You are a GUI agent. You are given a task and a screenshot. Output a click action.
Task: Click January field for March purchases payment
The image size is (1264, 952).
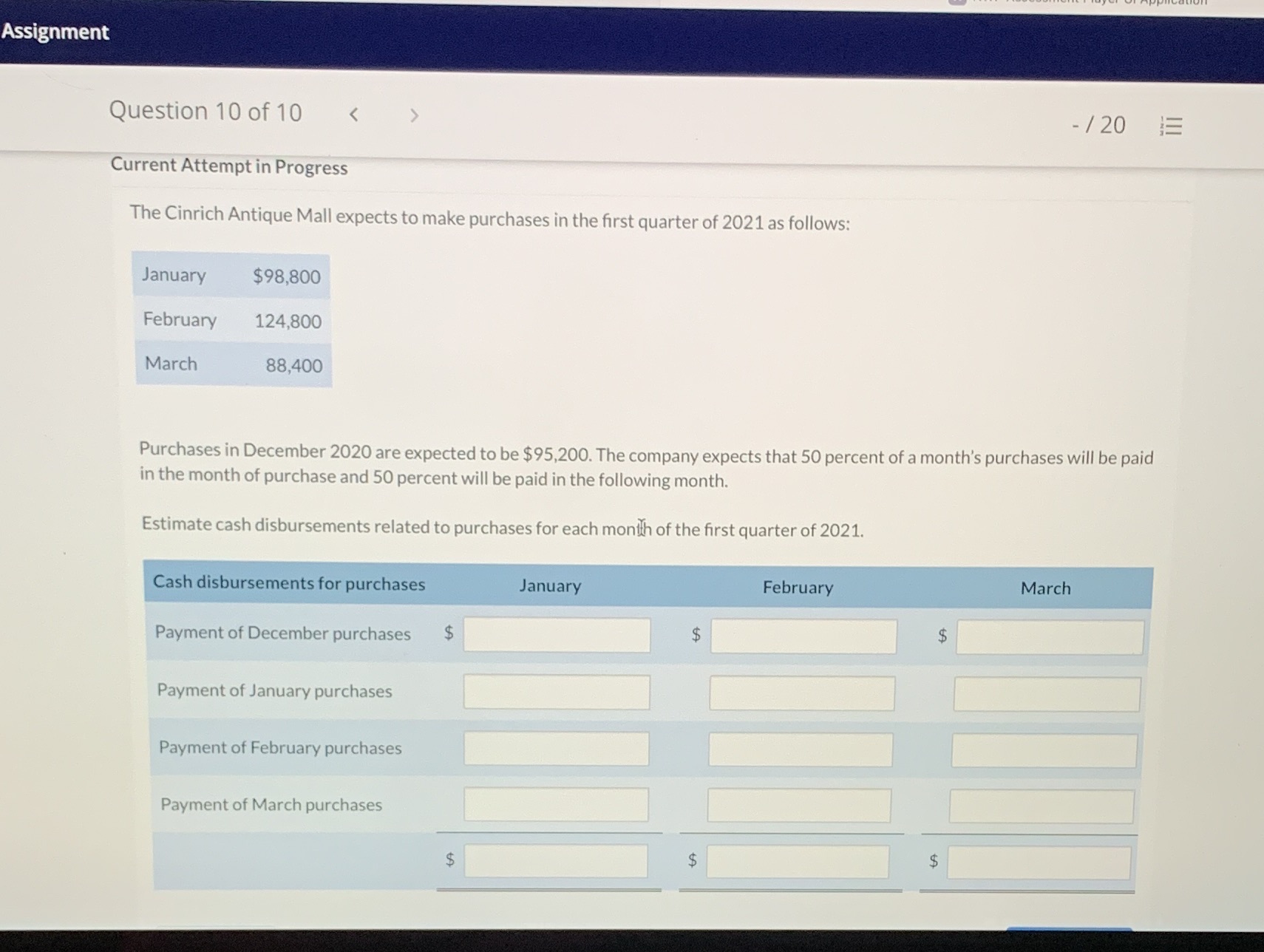point(556,804)
